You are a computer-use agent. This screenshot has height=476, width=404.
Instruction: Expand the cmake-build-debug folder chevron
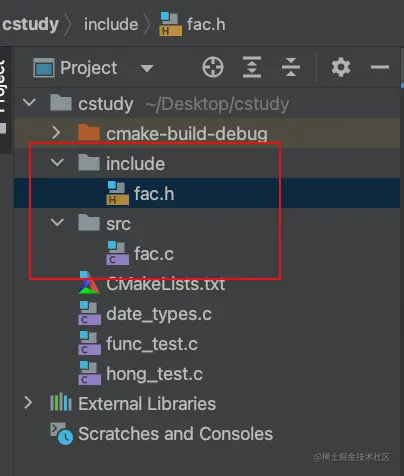pos(56,133)
